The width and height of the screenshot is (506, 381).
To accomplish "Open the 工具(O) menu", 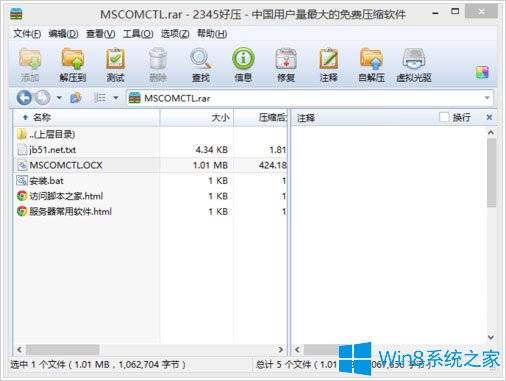I will pos(138,34).
